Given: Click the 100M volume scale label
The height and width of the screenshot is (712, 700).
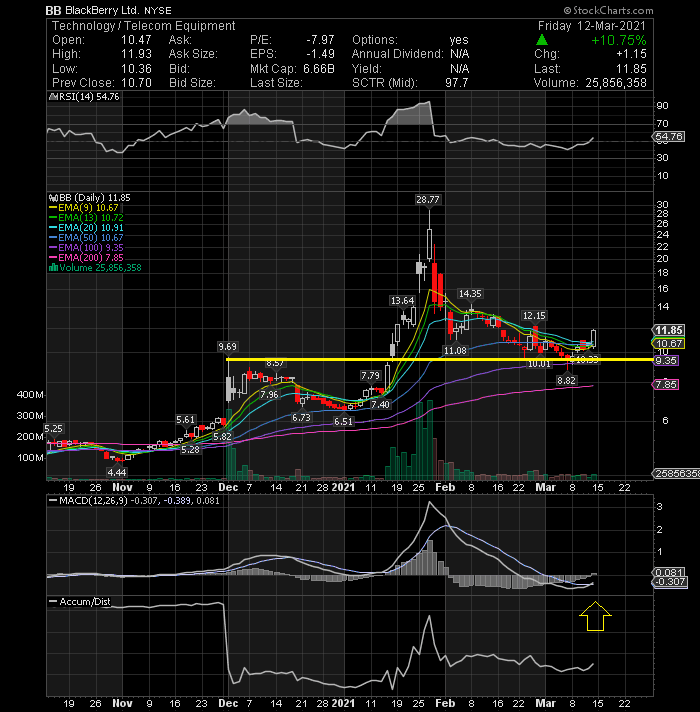Looking at the screenshot, I should pyautogui.click(x=30, y=458).
